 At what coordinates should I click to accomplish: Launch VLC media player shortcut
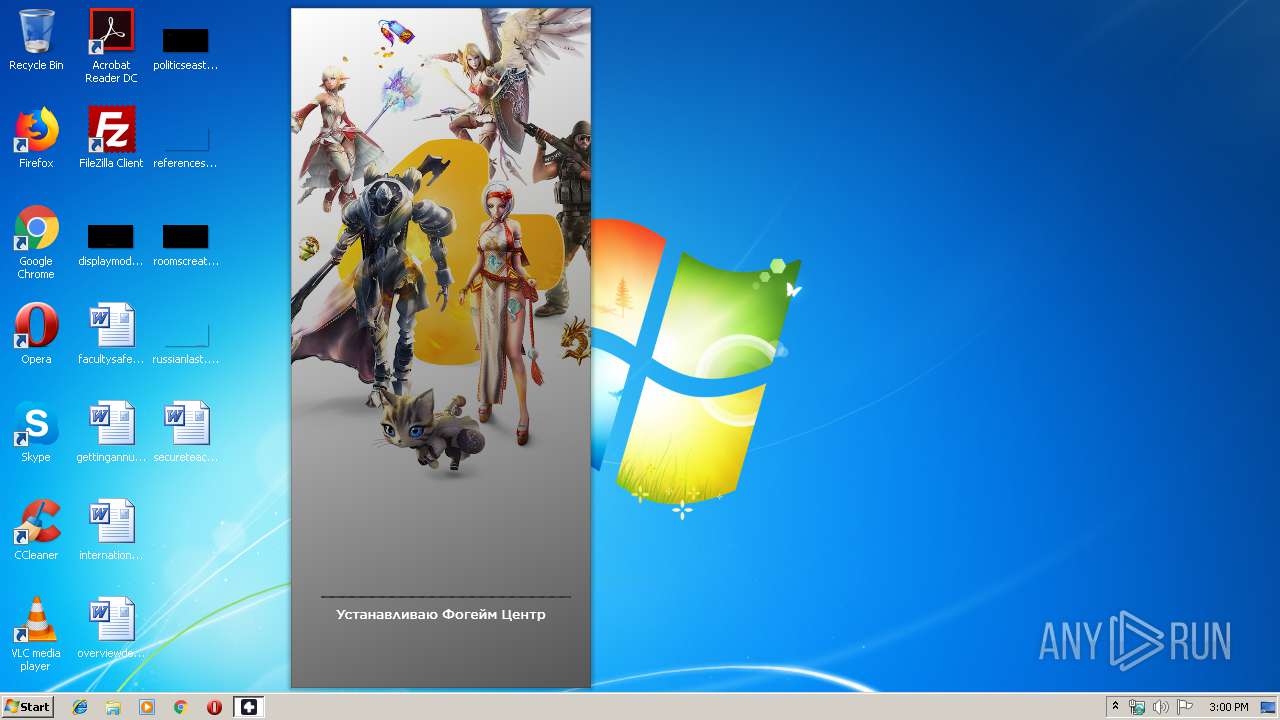36,634
